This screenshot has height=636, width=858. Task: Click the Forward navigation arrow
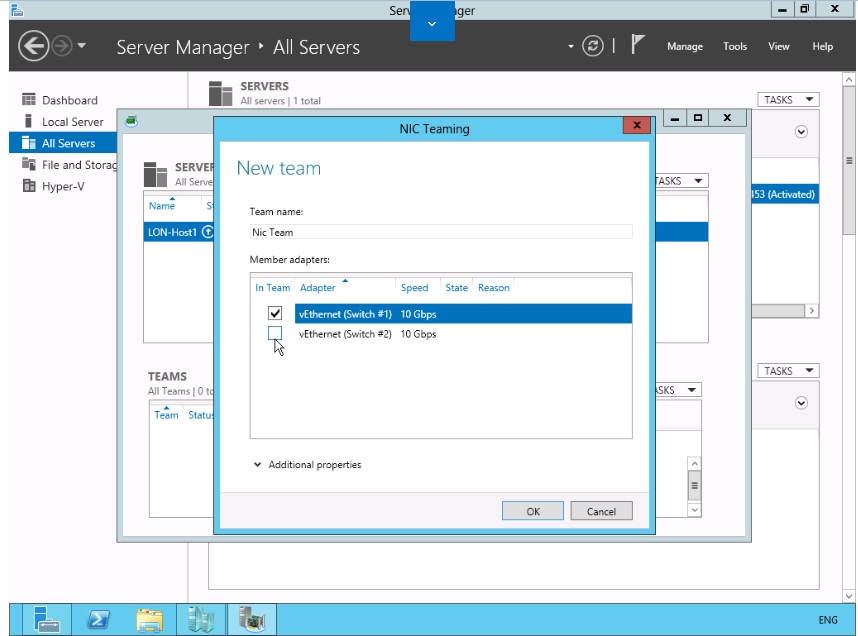(x=62, y=46)
